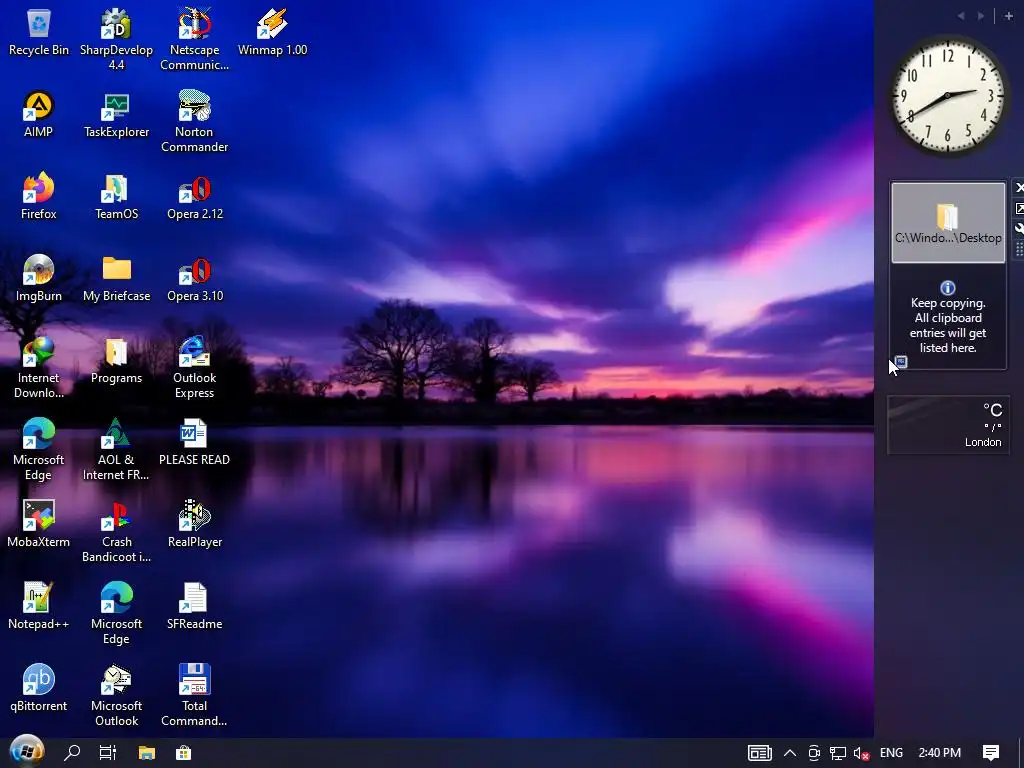Go to previous sidebar page arrow
Image resolution: width=1024 pixels, height=768 pixels.
(961, 16)
